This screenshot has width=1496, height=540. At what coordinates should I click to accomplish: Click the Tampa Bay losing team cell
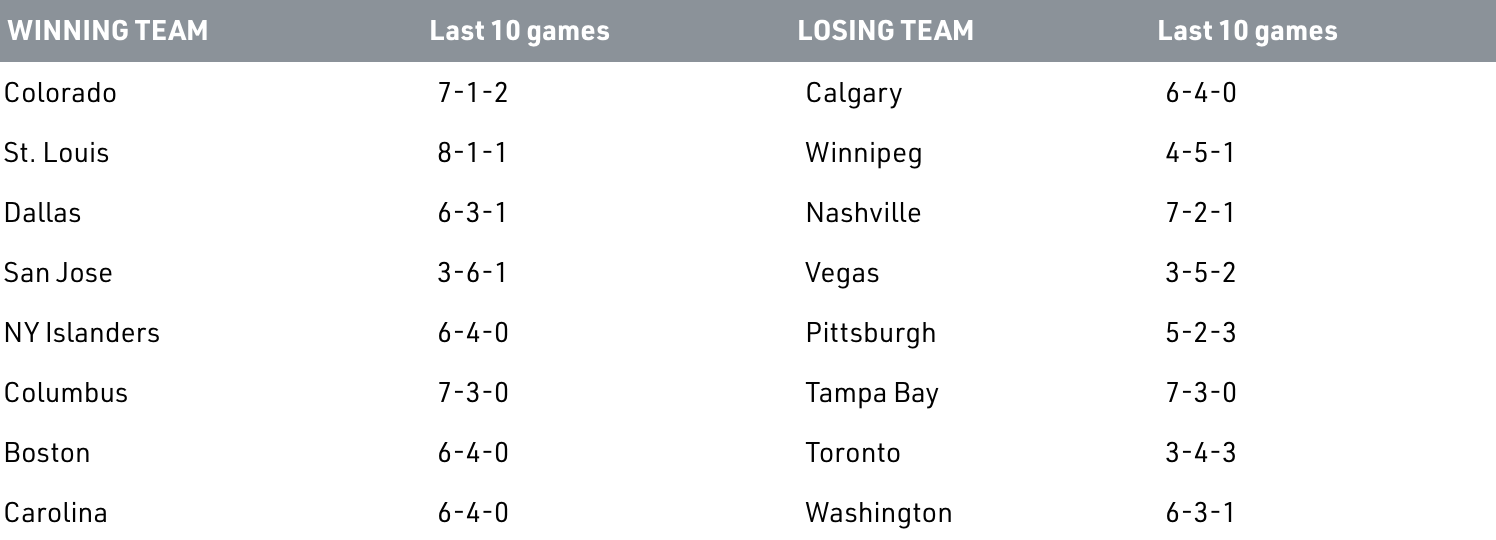click(x=872, y=394)
